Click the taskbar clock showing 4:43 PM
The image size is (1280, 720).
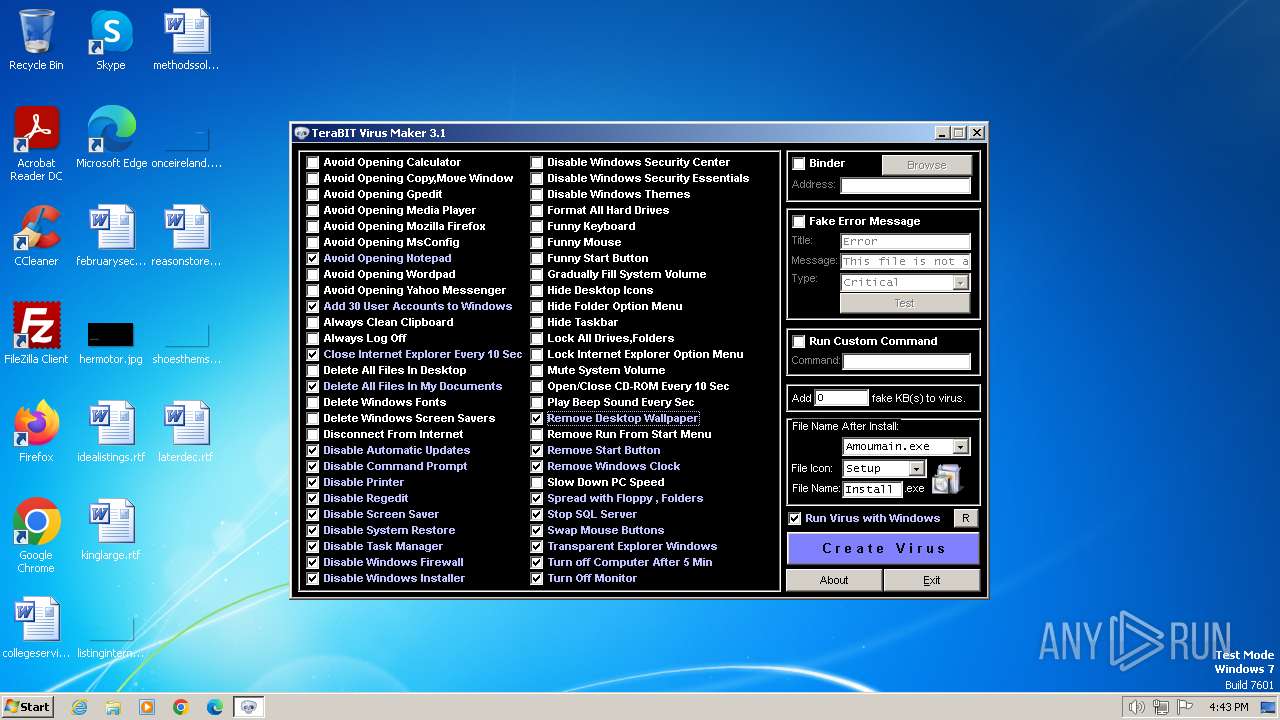[x=1228, y=707]
